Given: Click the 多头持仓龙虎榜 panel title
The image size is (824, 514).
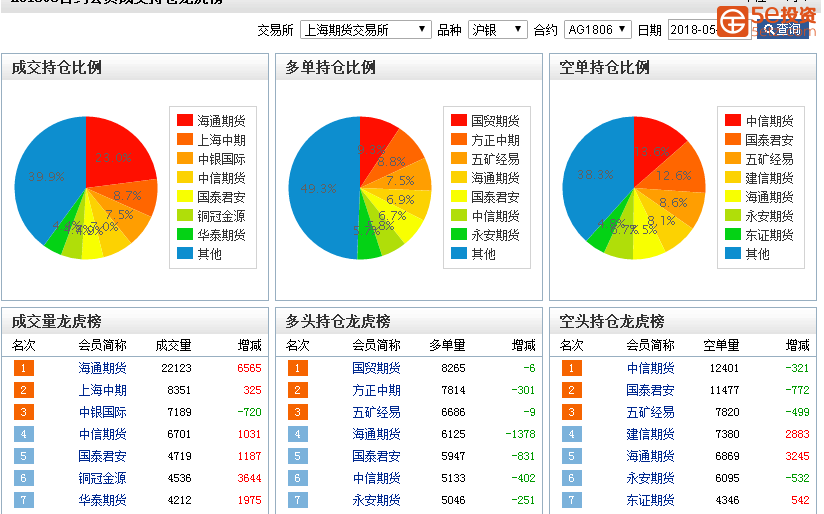Looking at the screenshot, I should point(338,321).
